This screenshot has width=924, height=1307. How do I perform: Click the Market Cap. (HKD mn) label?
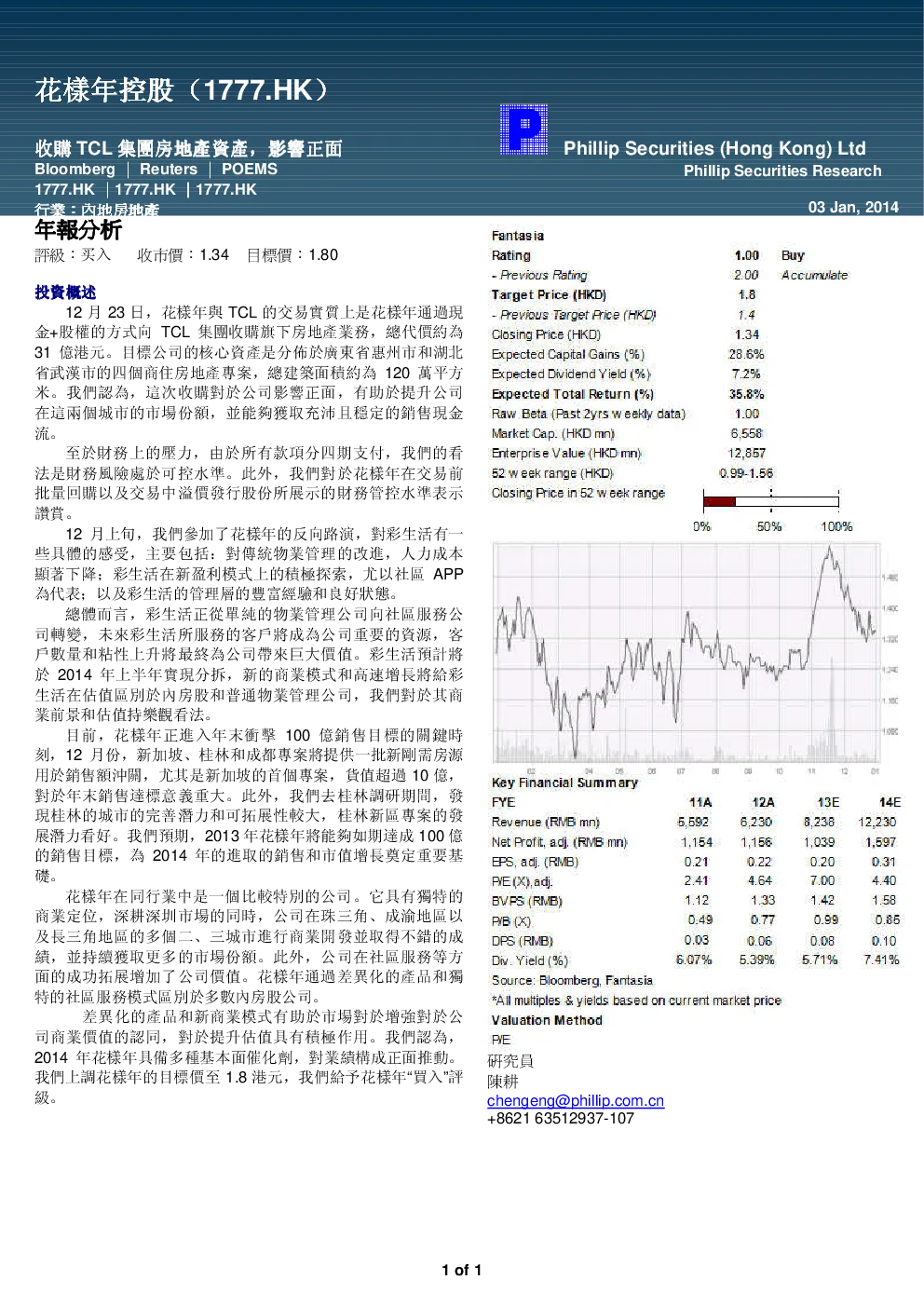tap(553, 433)
